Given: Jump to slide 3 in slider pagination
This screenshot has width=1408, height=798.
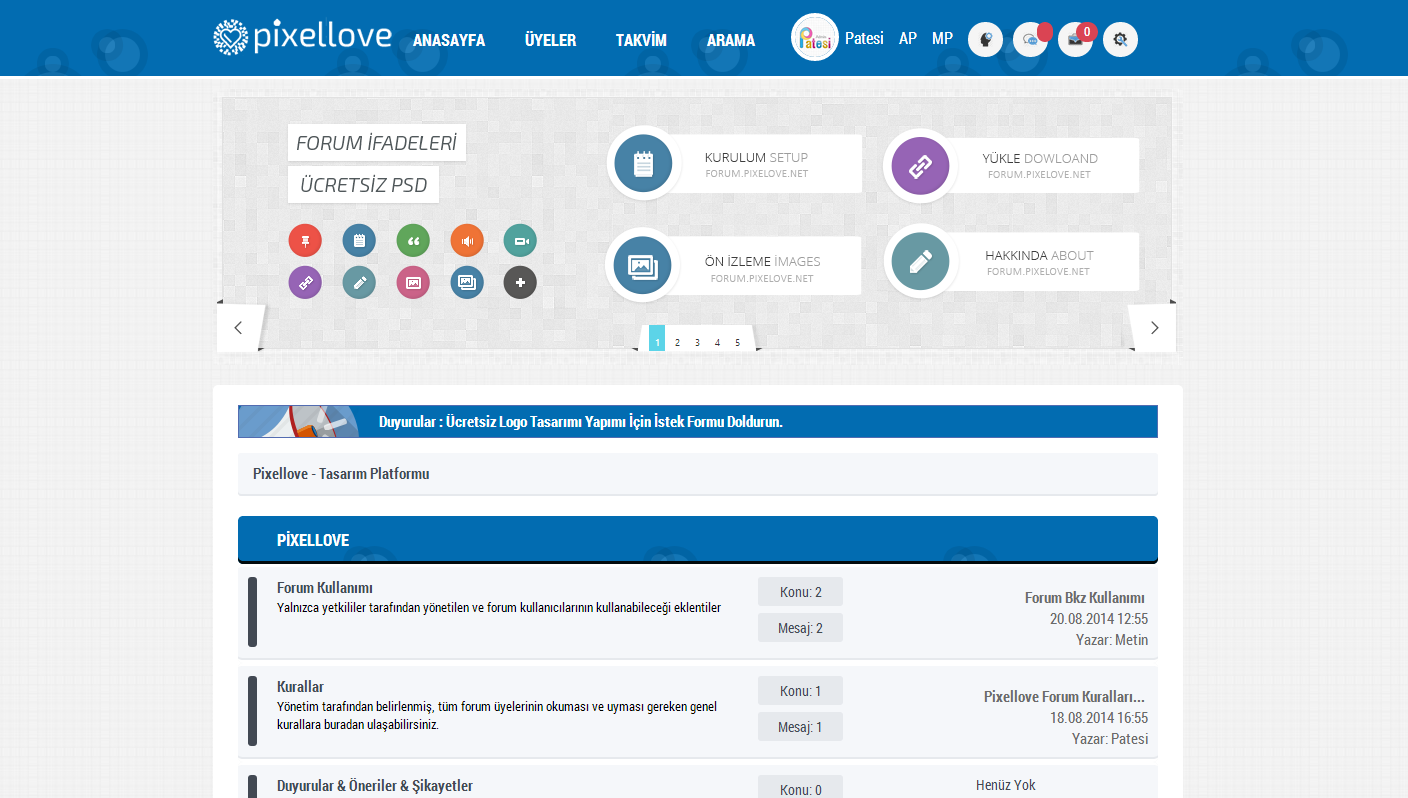Looking at the screenshot, I should 697,342.
